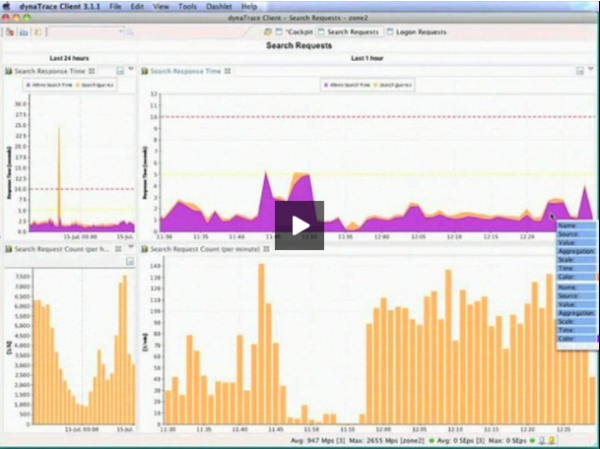The image size is (600, 449).
Task: Play the video with the center play button
Action: click(x=299, y=225)
